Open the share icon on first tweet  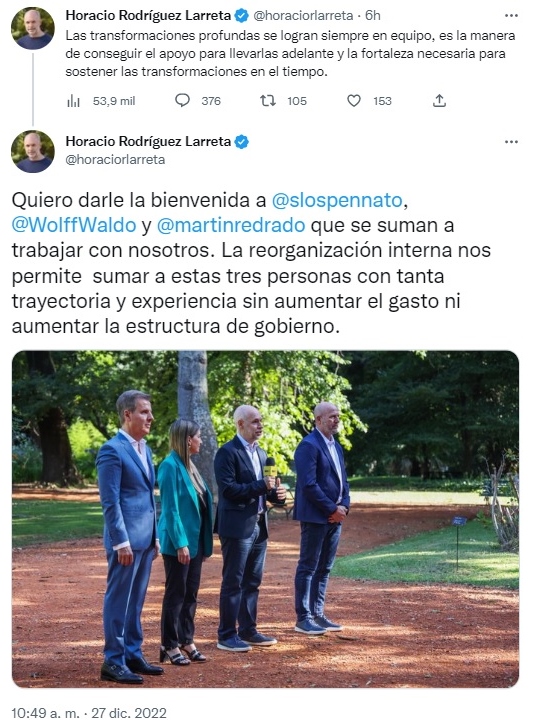click(x=439, y=101)
